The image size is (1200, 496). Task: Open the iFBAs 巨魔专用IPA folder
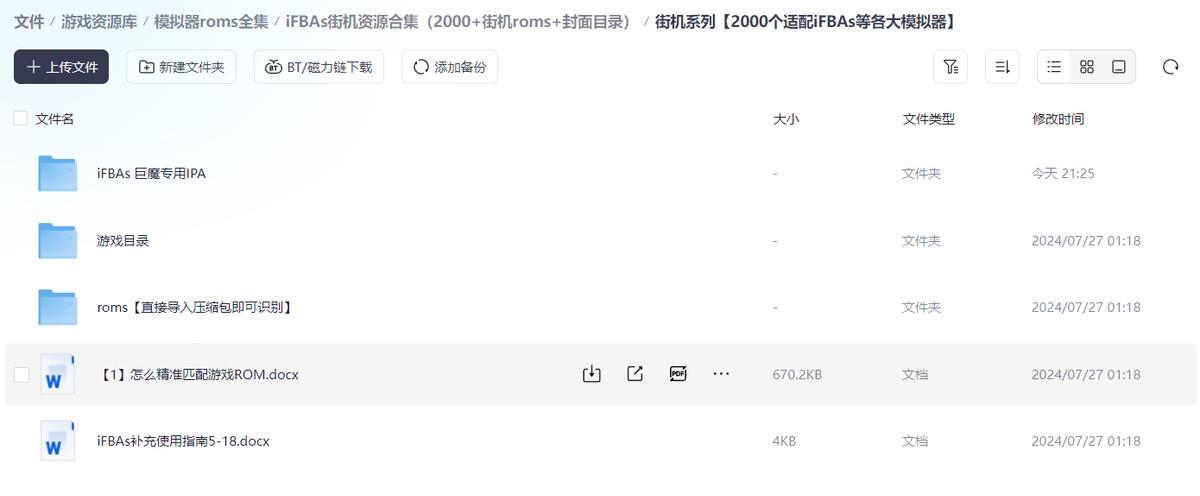(x=151, y=173)
